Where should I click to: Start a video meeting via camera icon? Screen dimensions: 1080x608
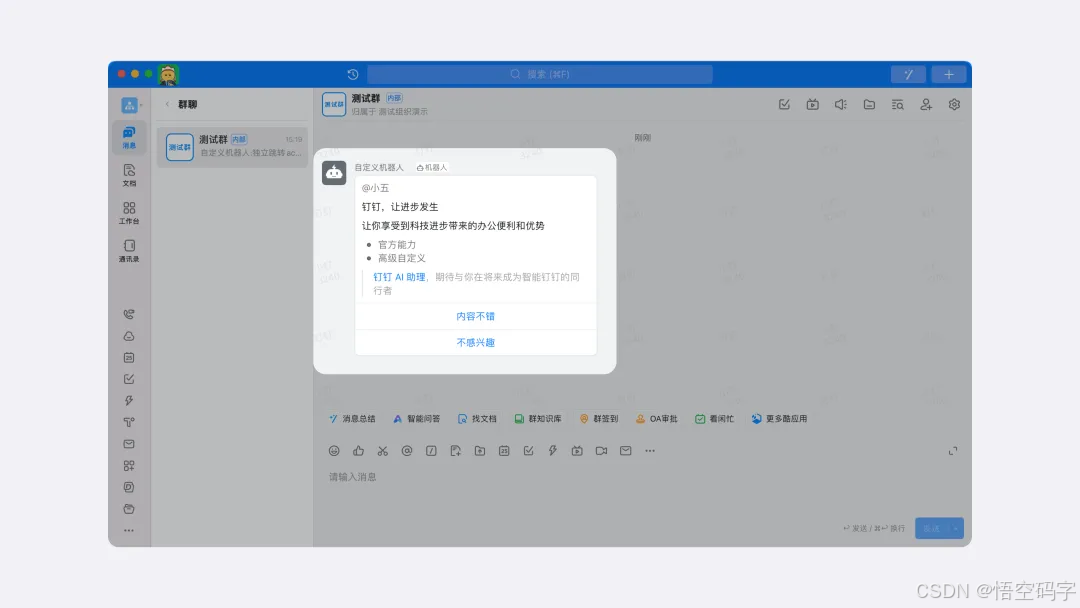click(601, 451)
